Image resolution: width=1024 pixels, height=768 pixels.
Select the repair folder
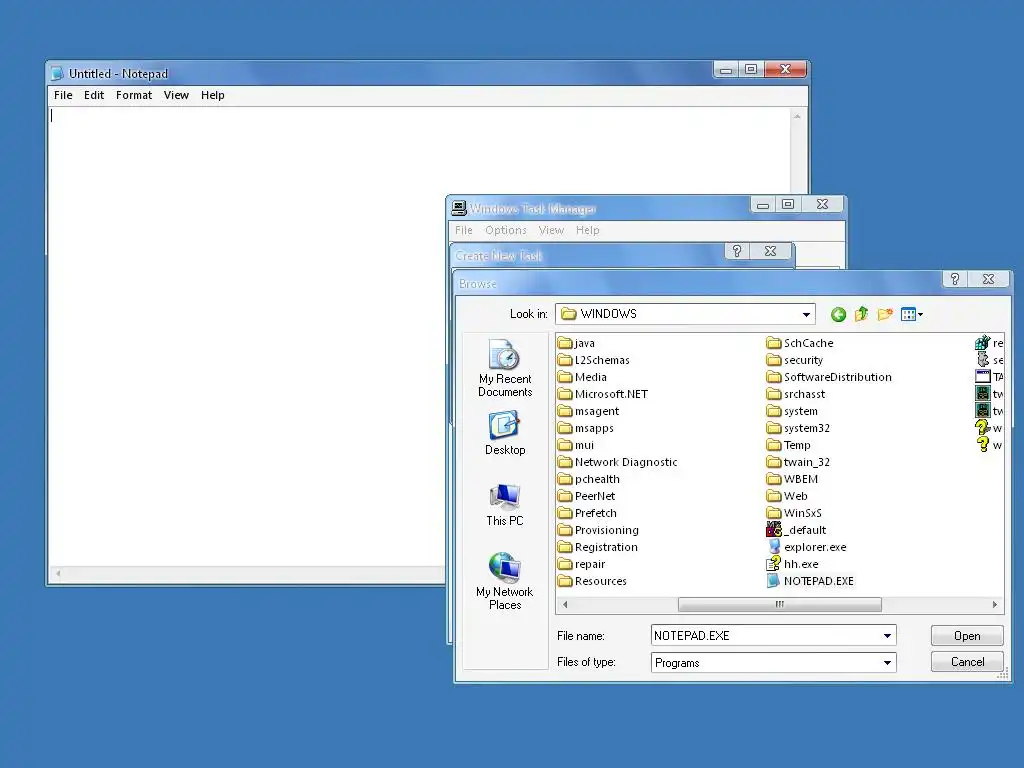581,564
